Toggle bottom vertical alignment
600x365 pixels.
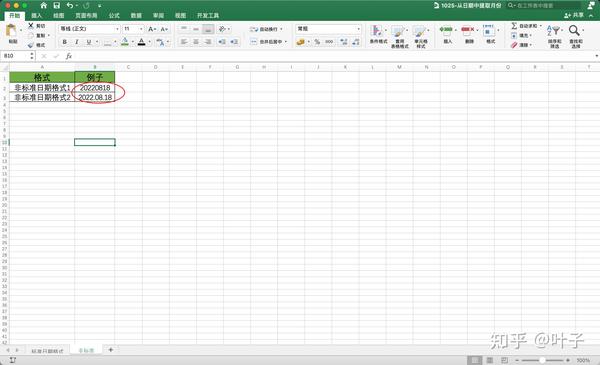[208, 29]
